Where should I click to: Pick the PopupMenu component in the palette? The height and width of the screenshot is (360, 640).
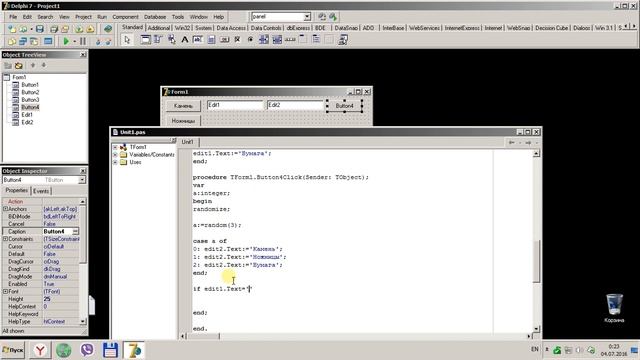point(171,40)
